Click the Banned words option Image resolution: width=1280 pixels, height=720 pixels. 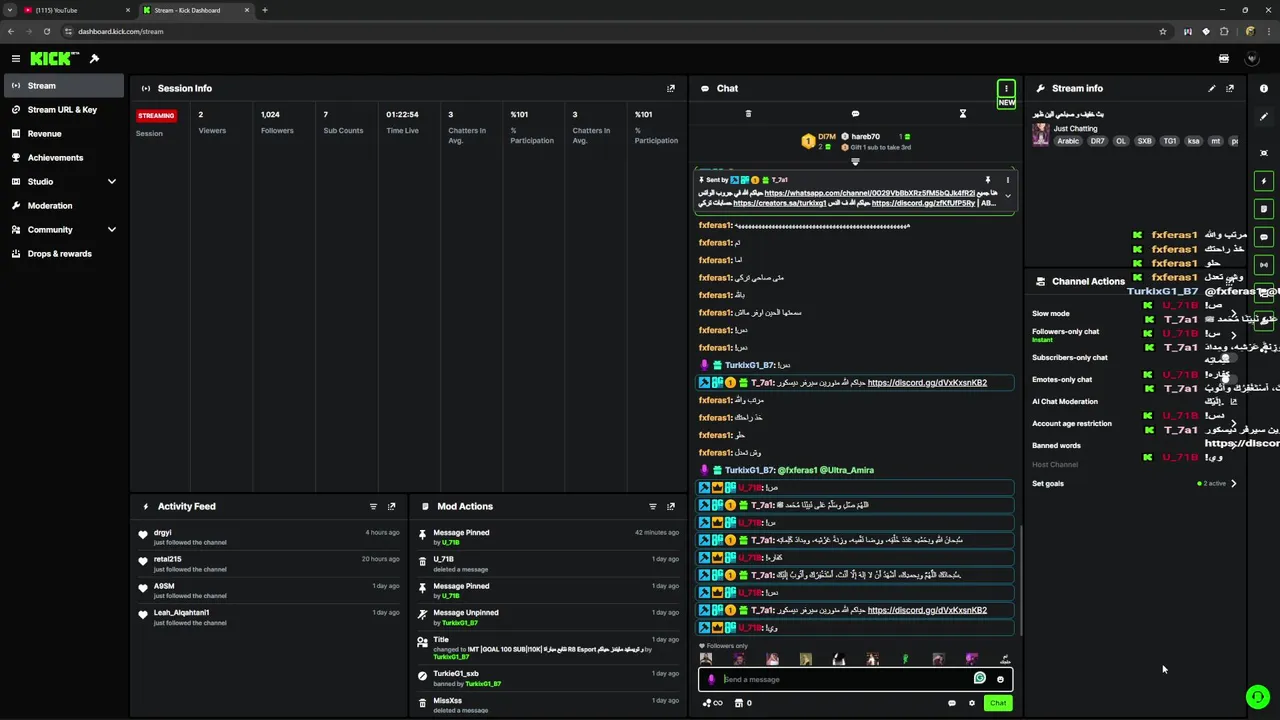tap(1056, 445)
